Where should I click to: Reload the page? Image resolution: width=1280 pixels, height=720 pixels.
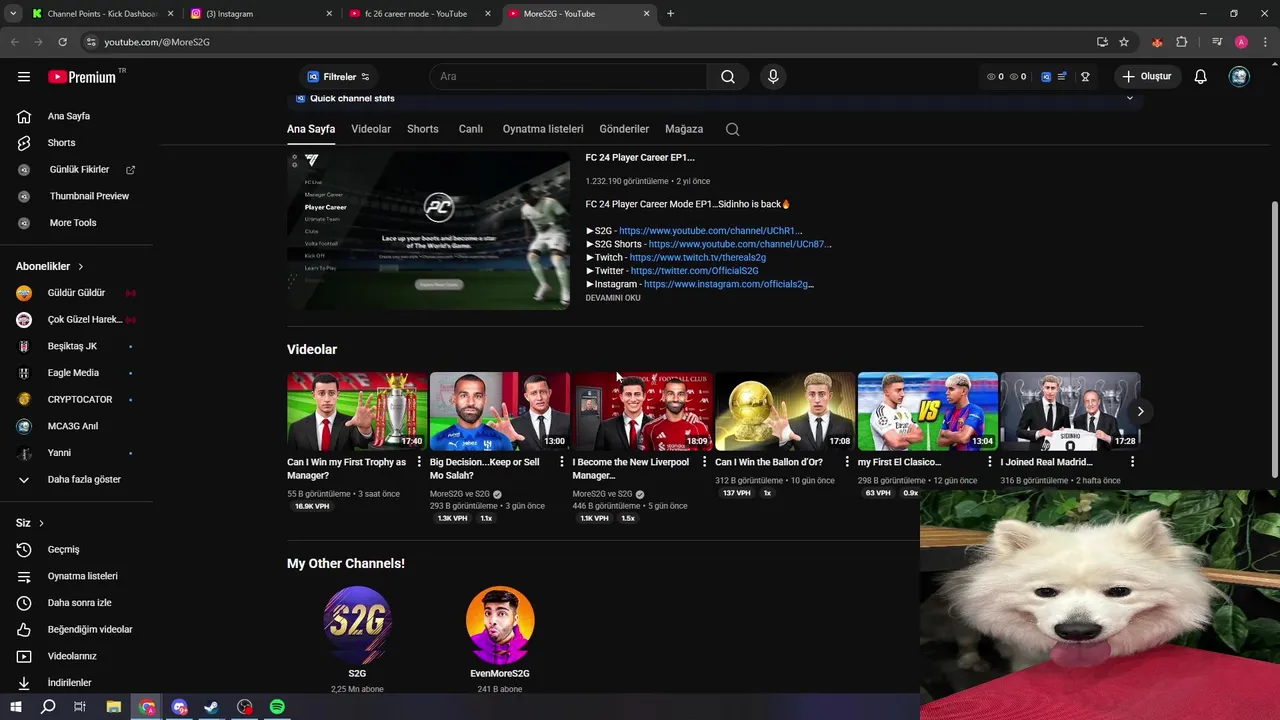tap(62, 42)
